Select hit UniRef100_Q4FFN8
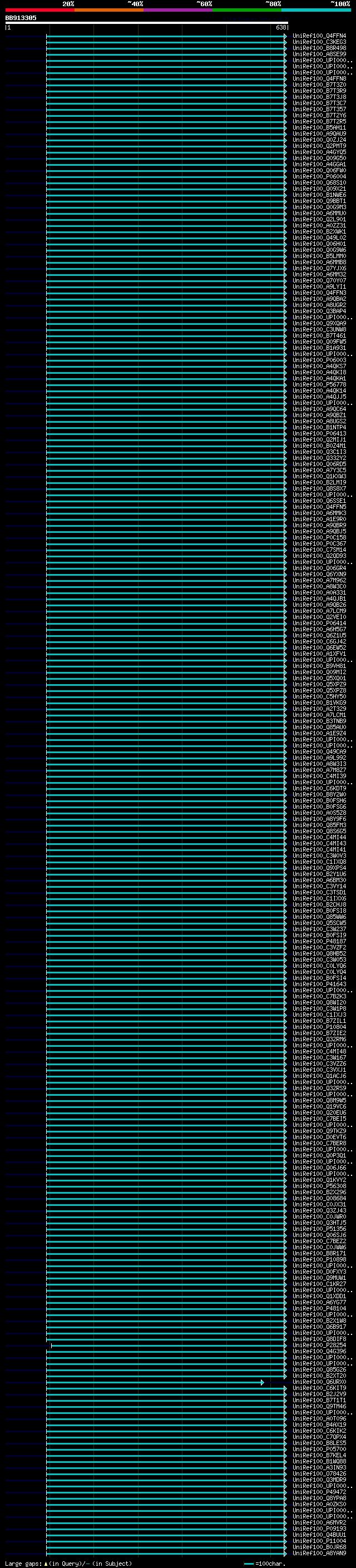The width and height of the screenshot is (356, 1568). point(319,78)
